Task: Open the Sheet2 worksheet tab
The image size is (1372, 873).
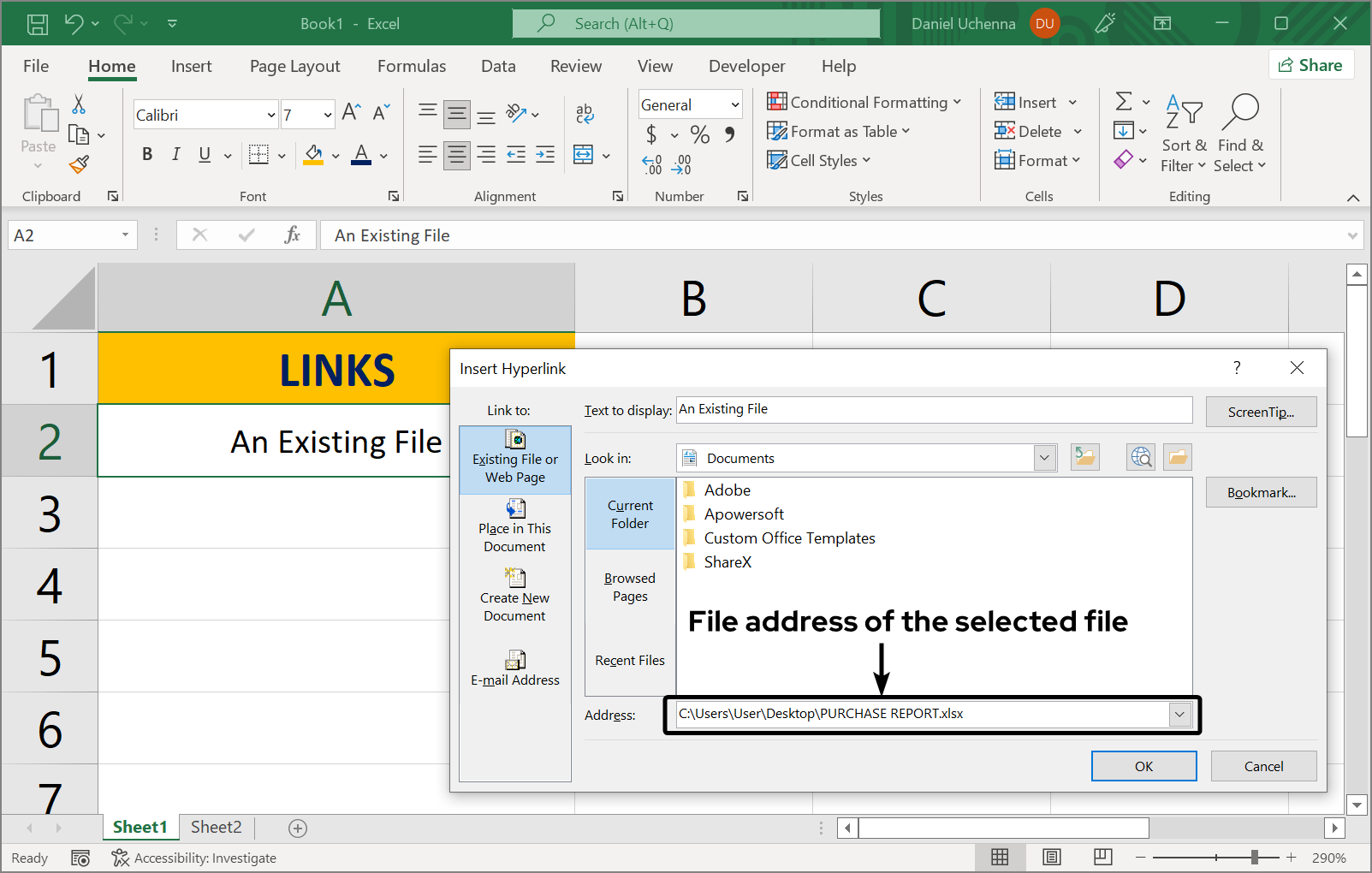Action: [215, 827]
